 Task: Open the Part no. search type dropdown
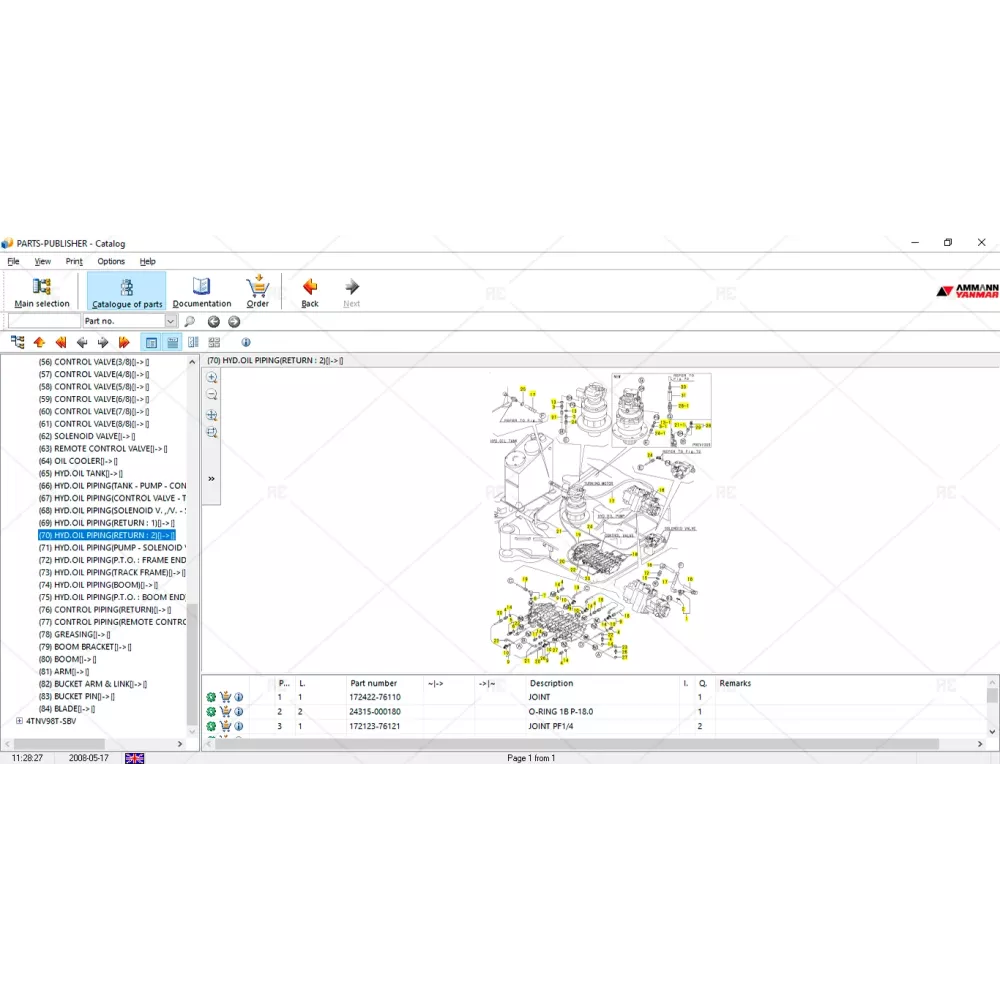click(x=170, y=322)
